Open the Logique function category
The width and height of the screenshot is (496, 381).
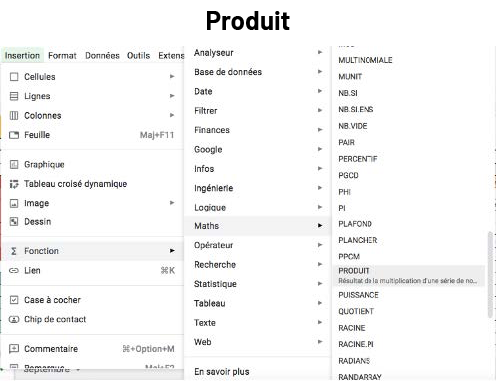pos(257,207)
